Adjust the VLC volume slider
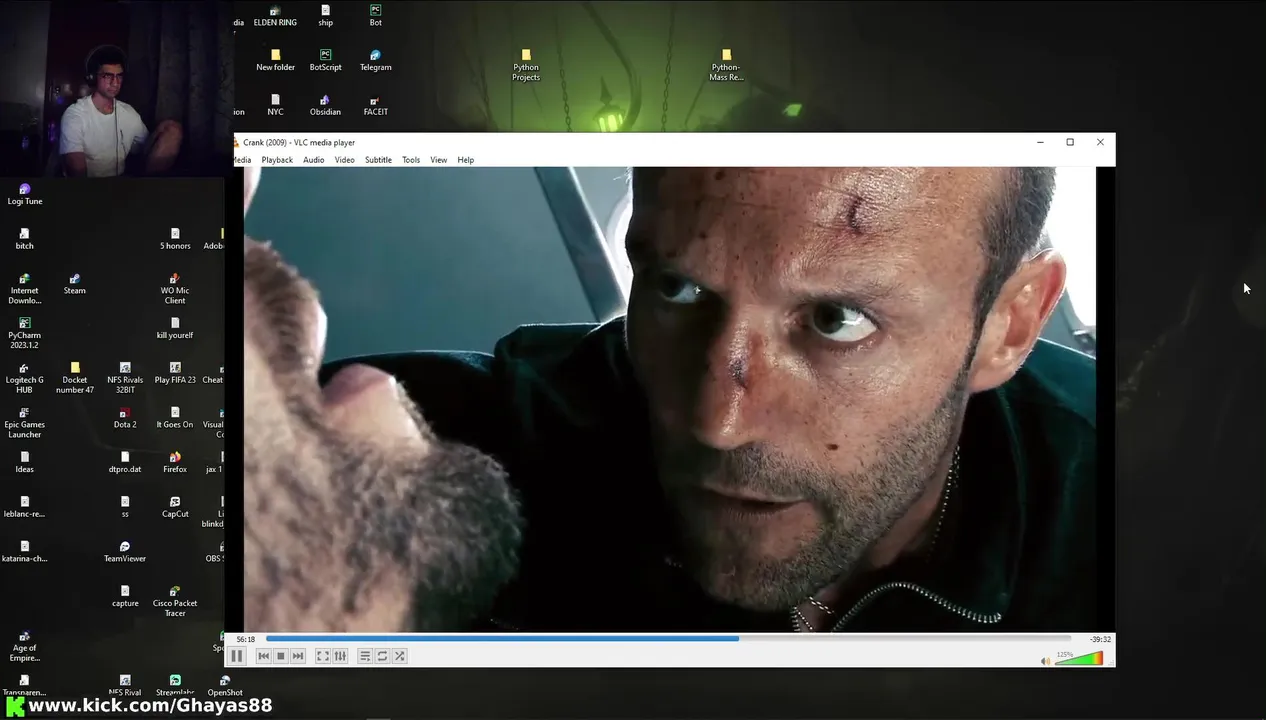 pos(1079,658)
